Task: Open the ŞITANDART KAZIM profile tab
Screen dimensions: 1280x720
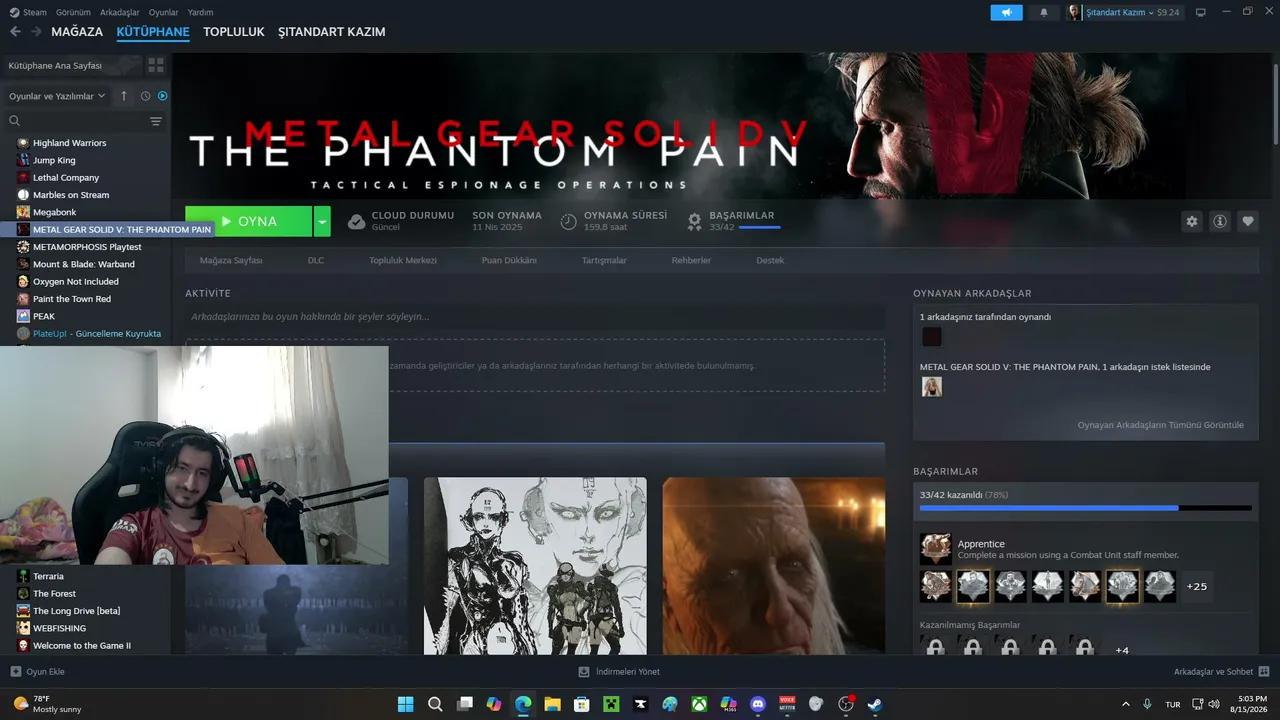Action: click(x=332, y=32)
